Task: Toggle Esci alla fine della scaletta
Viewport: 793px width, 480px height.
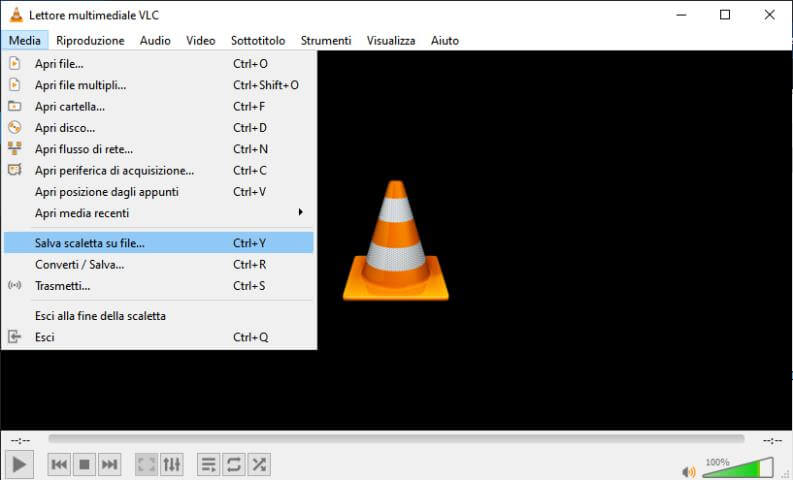Action: (x=158, y=316)
